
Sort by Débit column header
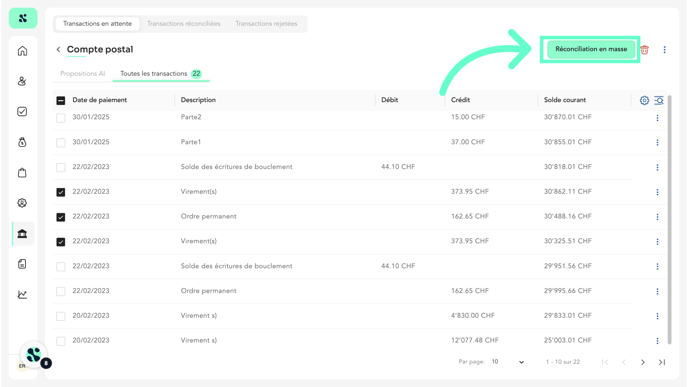click(390, 100)
